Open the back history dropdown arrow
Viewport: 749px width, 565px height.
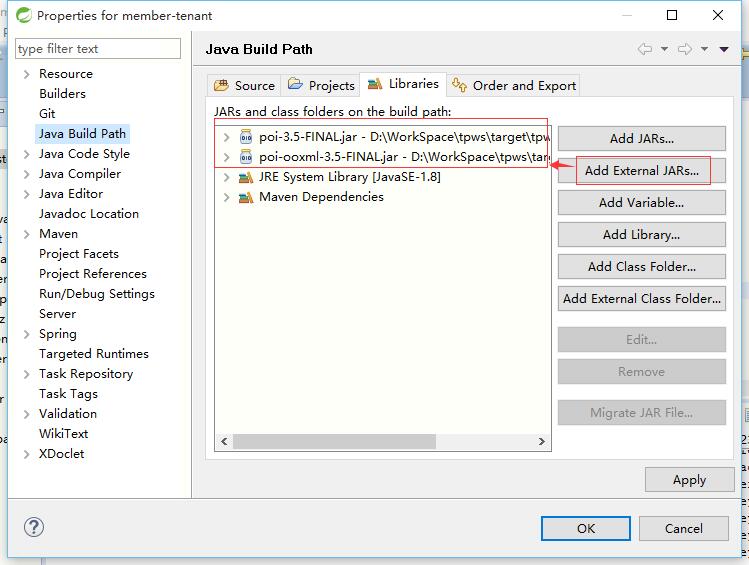click(664, 49)
